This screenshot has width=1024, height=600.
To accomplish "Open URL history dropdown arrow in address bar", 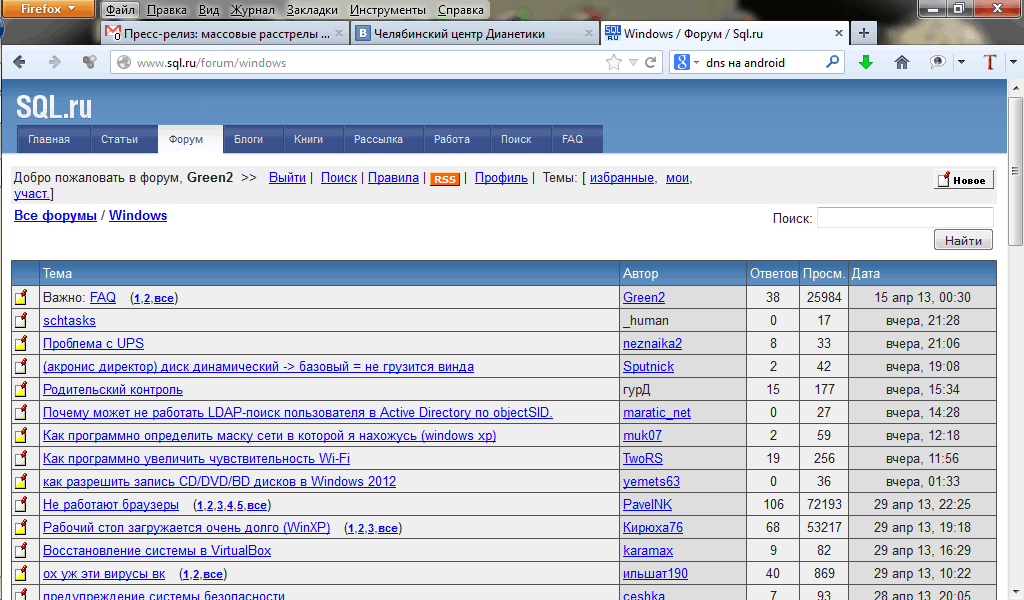I will [632, 62].
